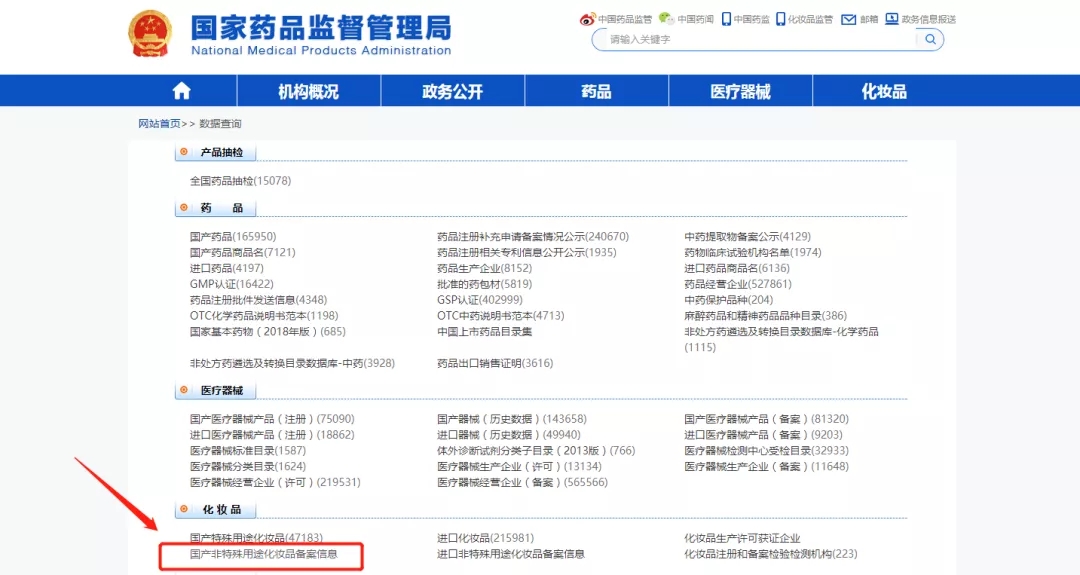Click the phone icon beside 中国药监
The image size is (1080, 575).
[726, 19]
